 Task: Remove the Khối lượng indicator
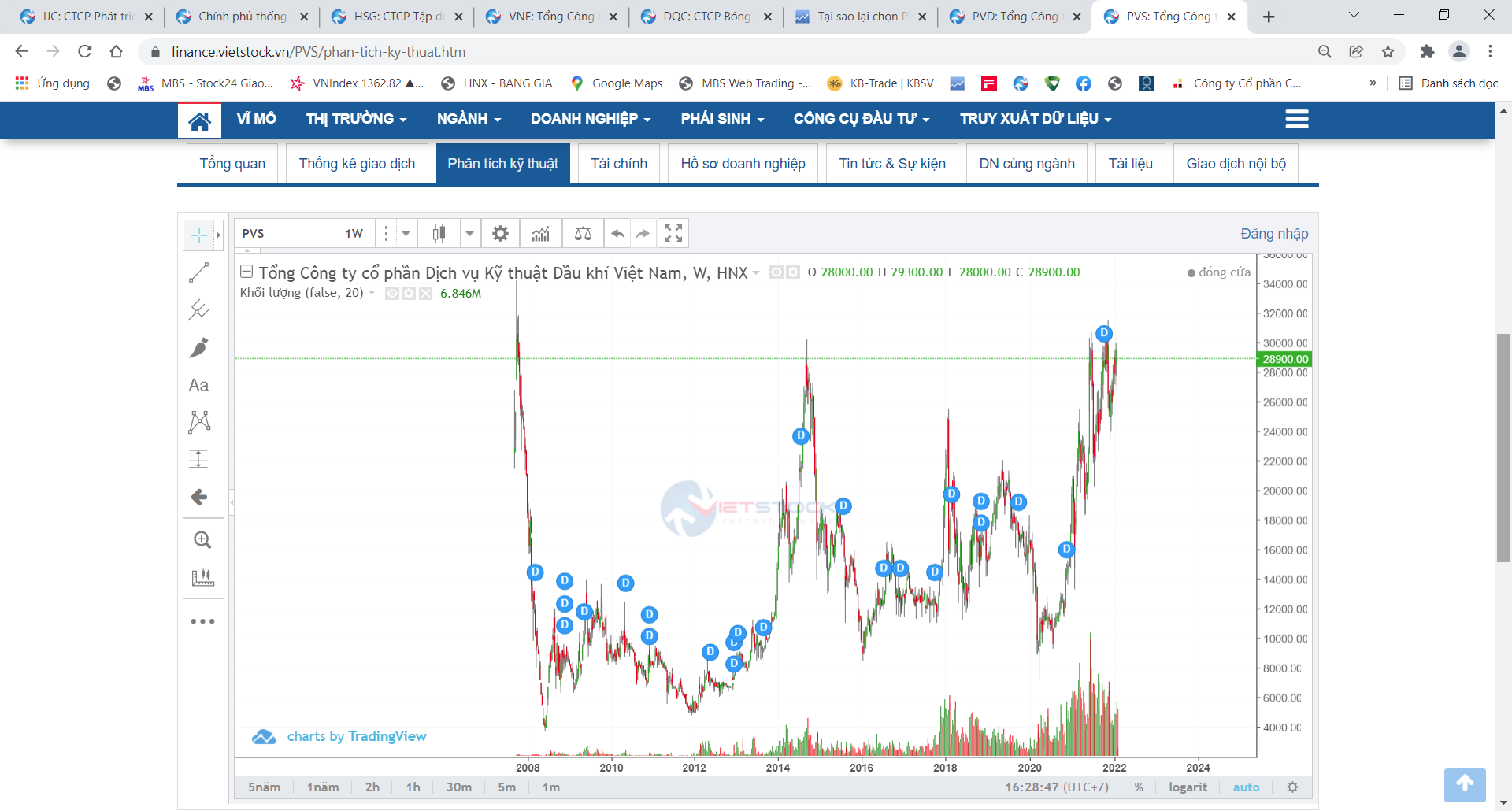coord(425,294)
